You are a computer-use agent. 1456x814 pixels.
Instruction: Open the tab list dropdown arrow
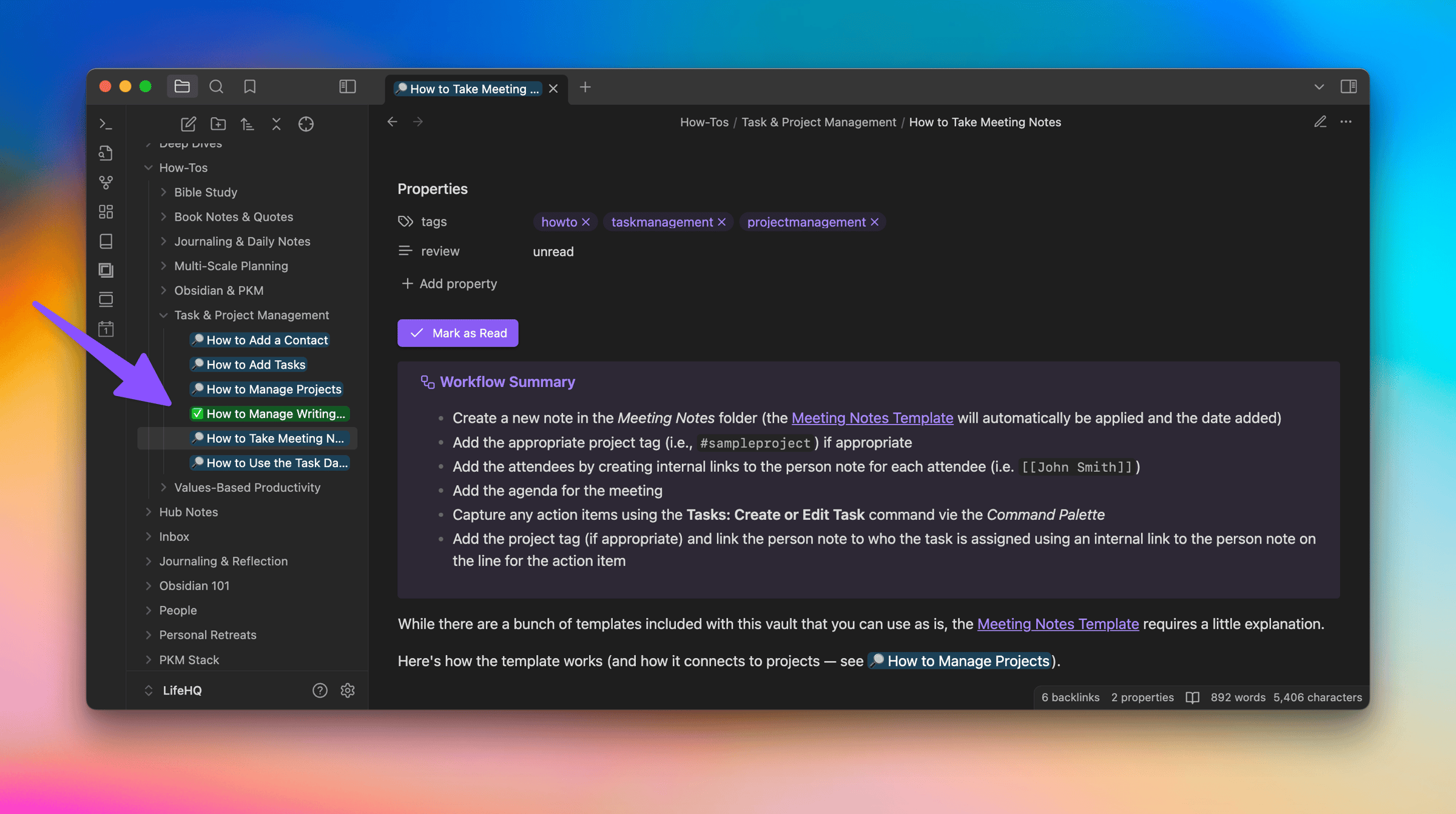(1318, 87)
